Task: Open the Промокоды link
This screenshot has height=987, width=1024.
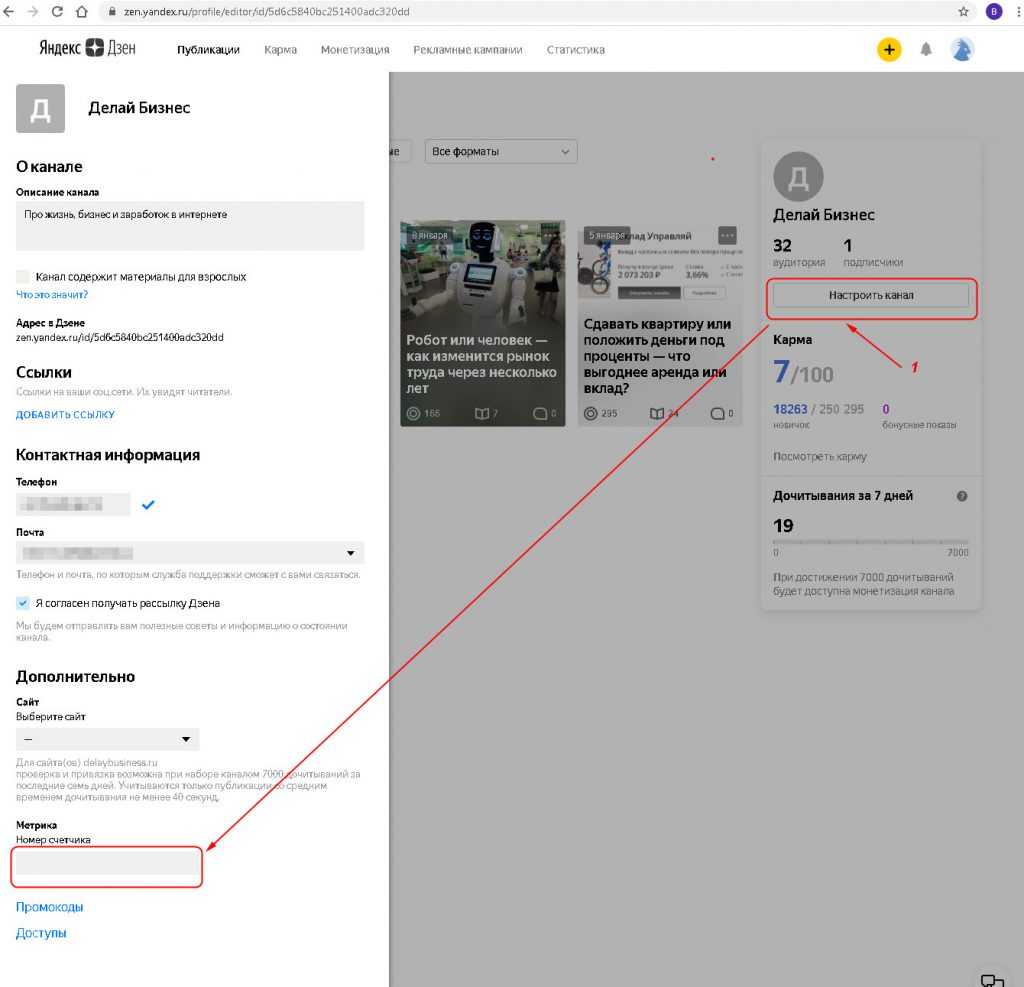Action: pyautogui.click(x=50, y=907)
